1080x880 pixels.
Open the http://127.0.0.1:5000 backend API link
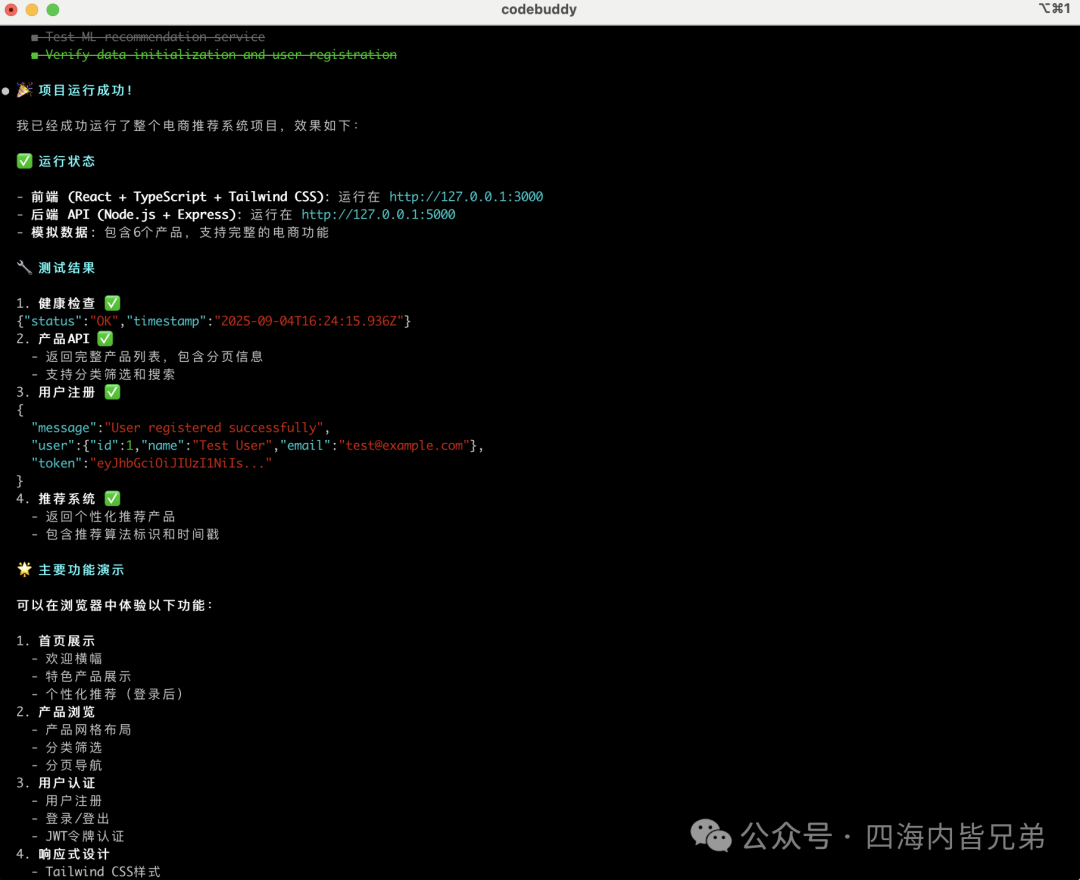tap(378, 215)
